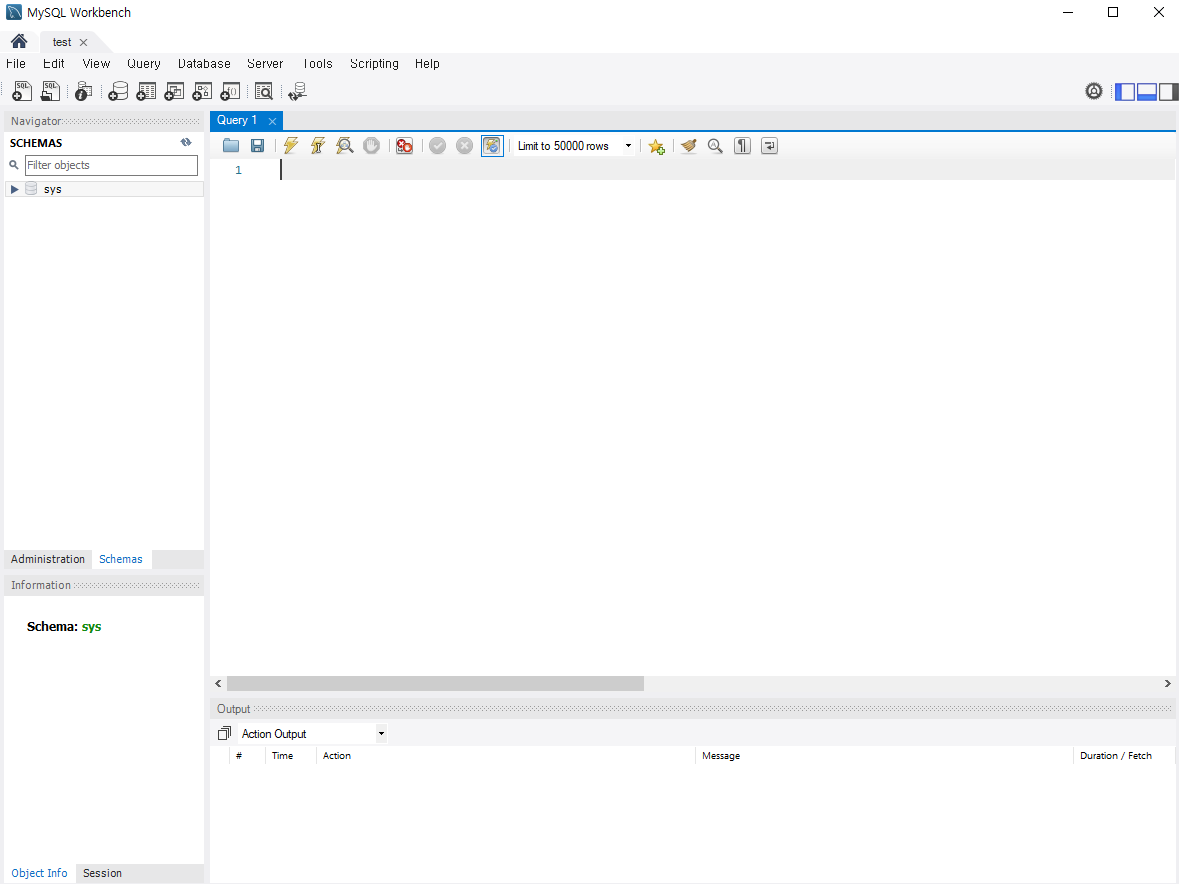Toggle autocommit mode button
1179x884 pixels.
tap(492, 146)
